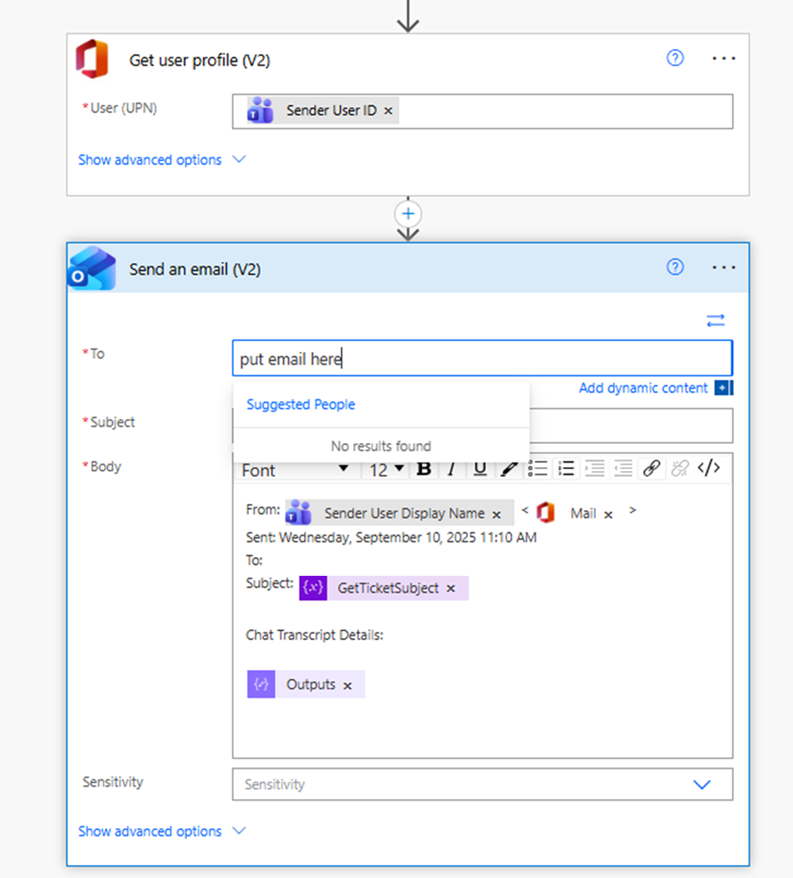
Task: Click the Sent date line in body
Action: click(x=391, y=538)
